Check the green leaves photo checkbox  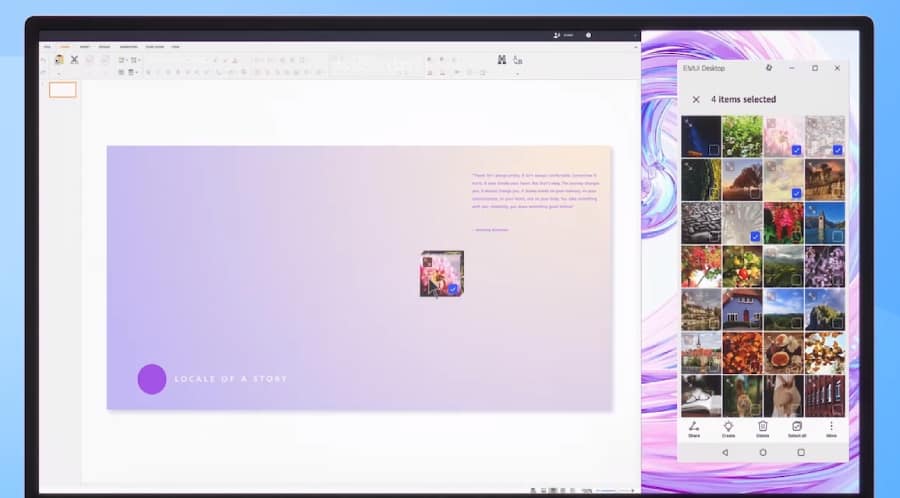(x=755, y=150)
